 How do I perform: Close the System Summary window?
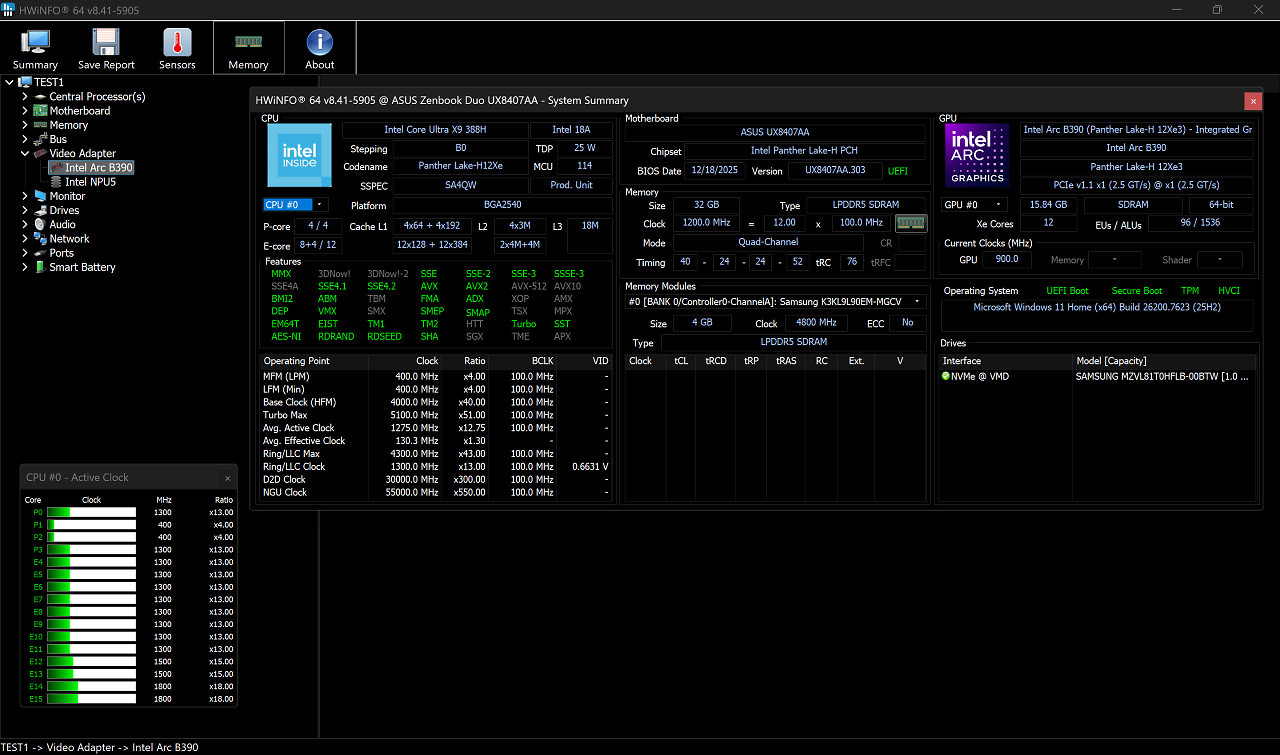(x=1253, y=100)
